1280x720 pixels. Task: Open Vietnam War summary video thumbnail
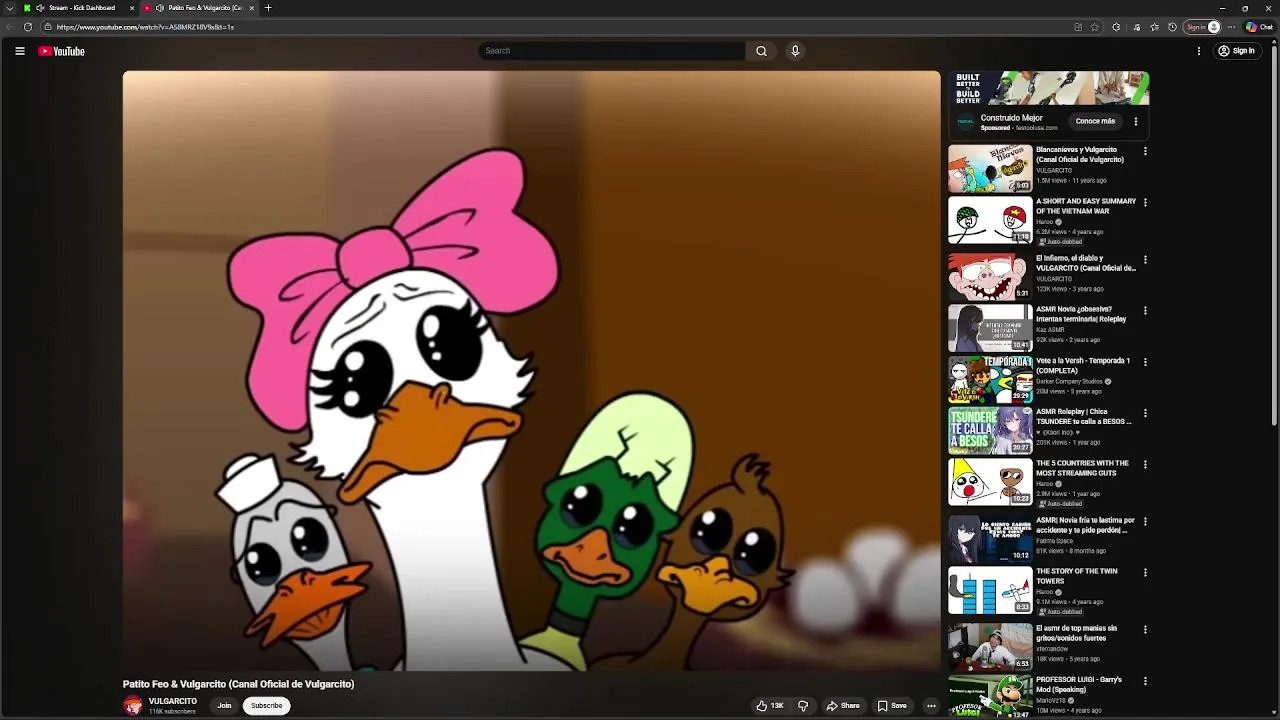coord(990,220)
